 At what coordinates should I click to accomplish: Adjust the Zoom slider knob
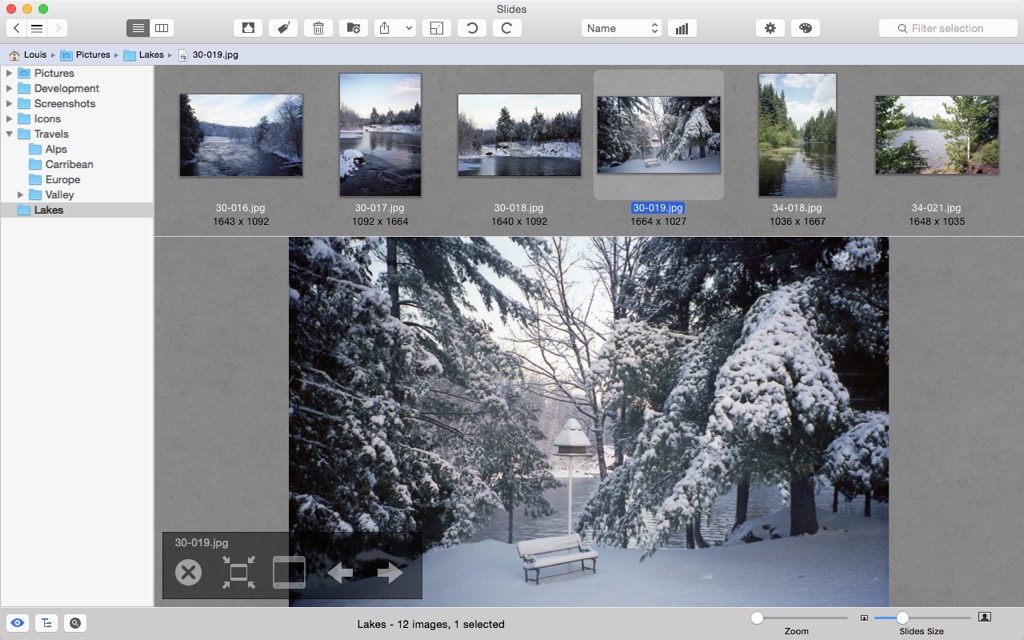pos(757,618)
